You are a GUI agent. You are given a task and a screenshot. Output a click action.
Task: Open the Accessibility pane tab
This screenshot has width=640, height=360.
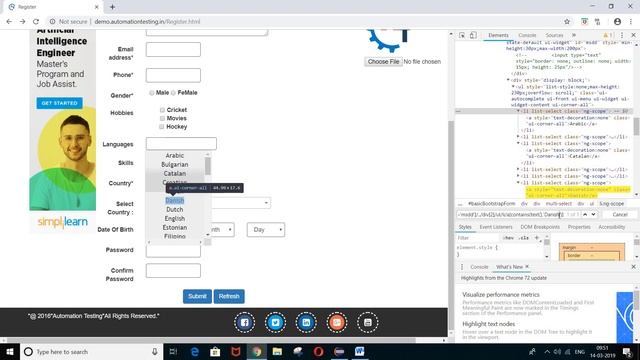point(612,227)
